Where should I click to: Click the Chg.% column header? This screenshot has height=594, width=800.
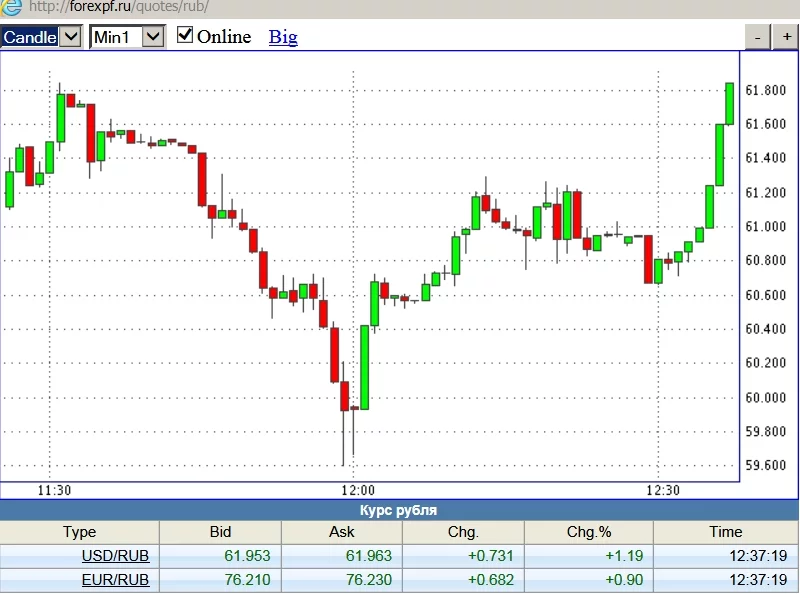[x=589, y=532]
